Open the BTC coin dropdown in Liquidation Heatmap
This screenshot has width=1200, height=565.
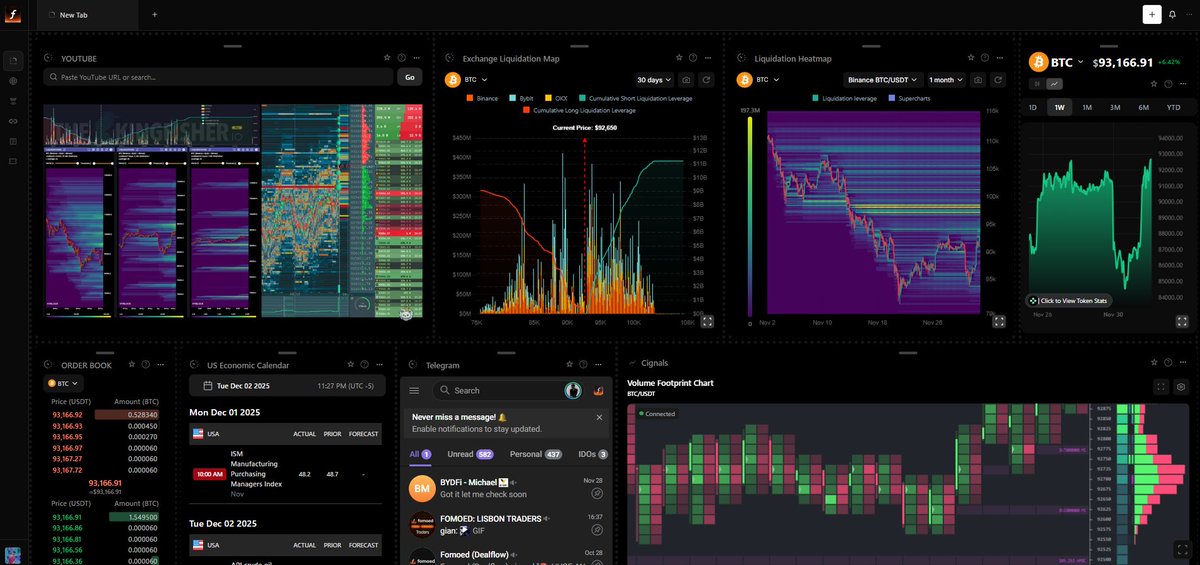[758, 79]
